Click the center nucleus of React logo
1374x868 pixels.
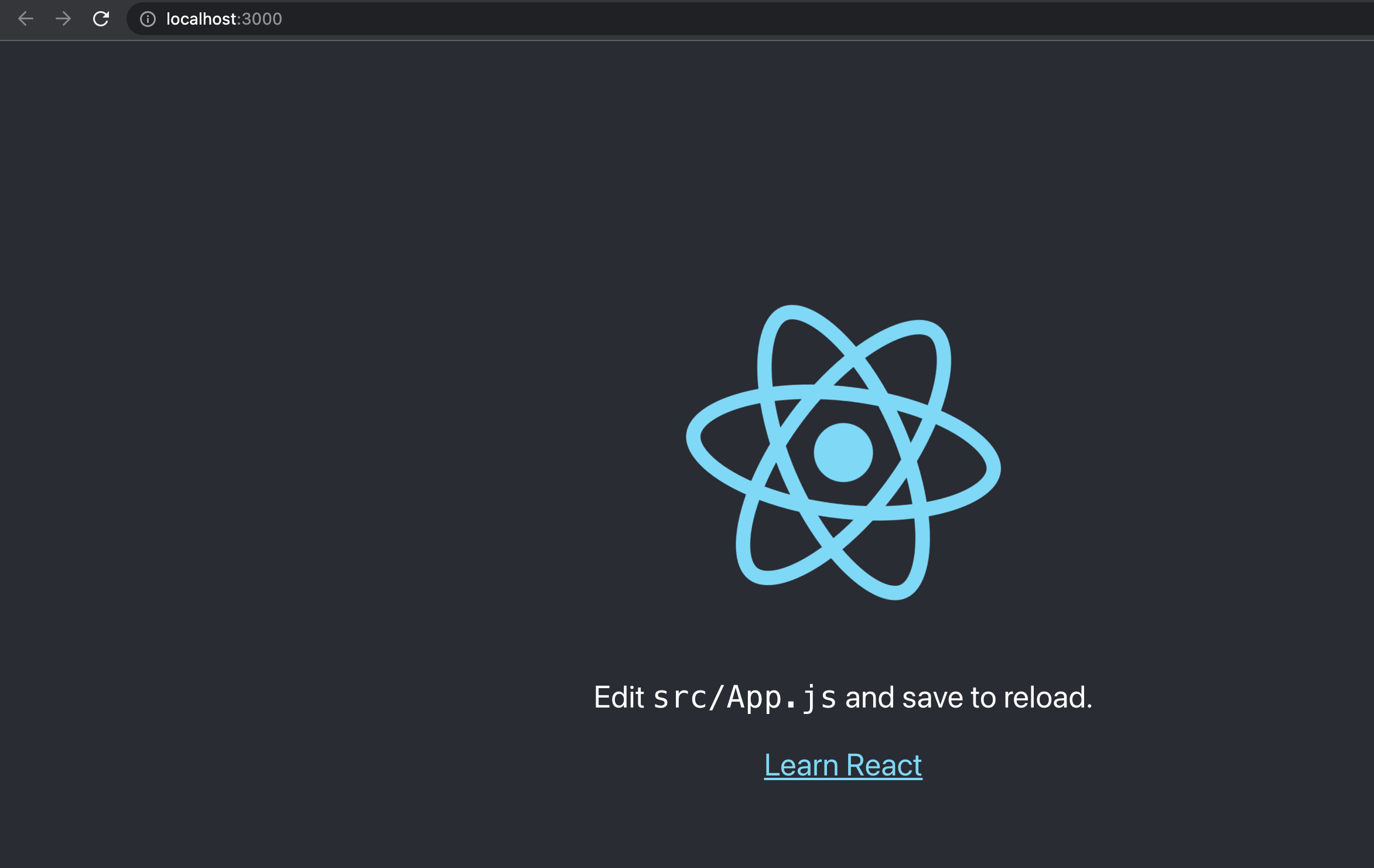[x=843, y=452]
